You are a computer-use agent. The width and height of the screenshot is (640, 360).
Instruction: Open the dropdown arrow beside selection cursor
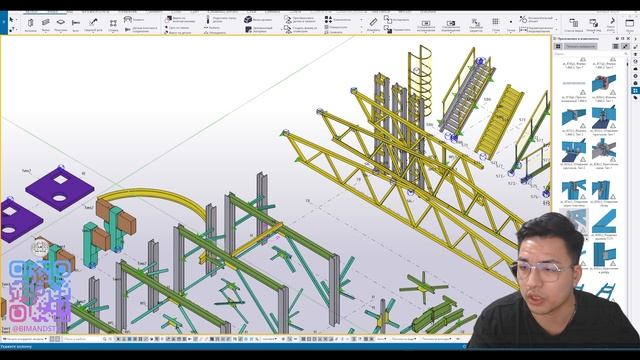click(x=17, y=20)
